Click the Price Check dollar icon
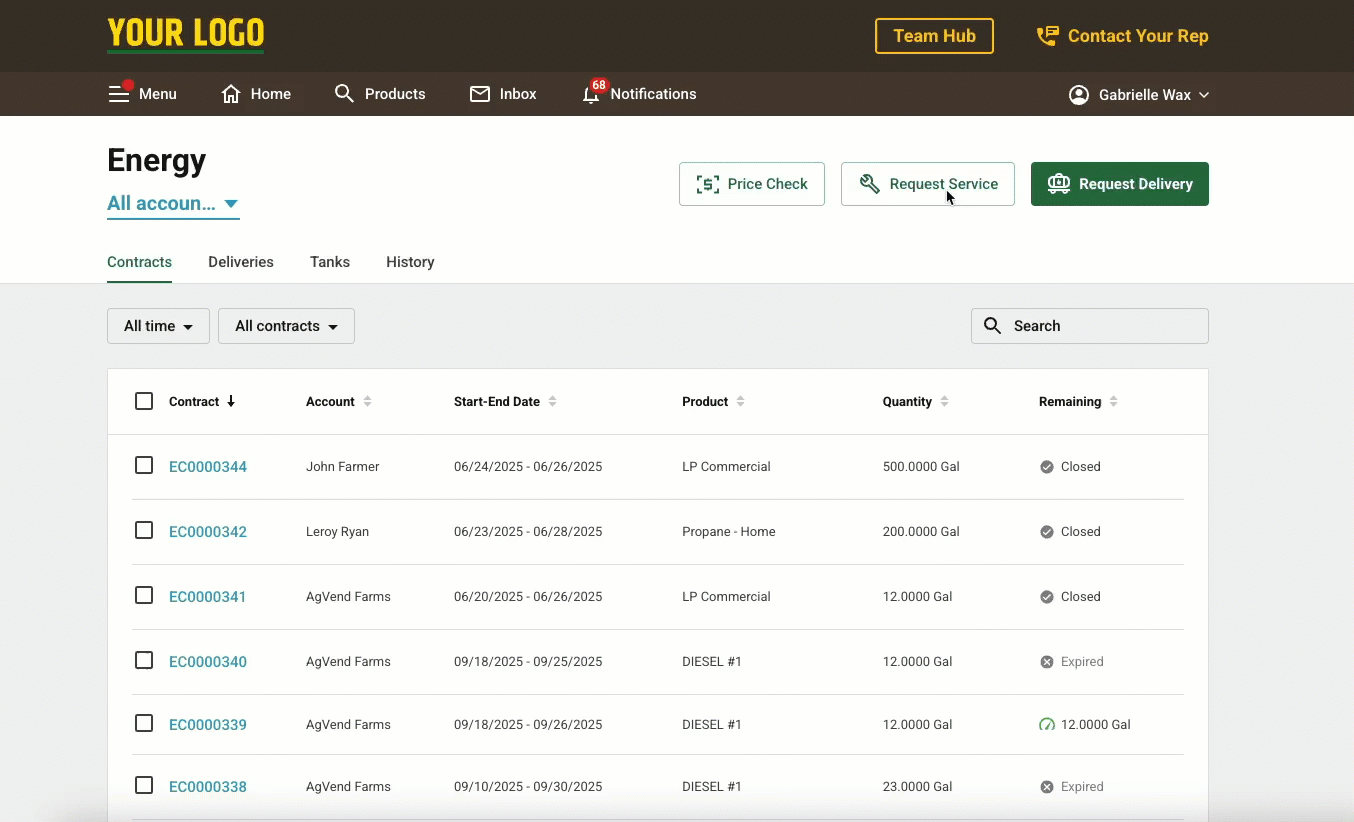 (708, 184)
